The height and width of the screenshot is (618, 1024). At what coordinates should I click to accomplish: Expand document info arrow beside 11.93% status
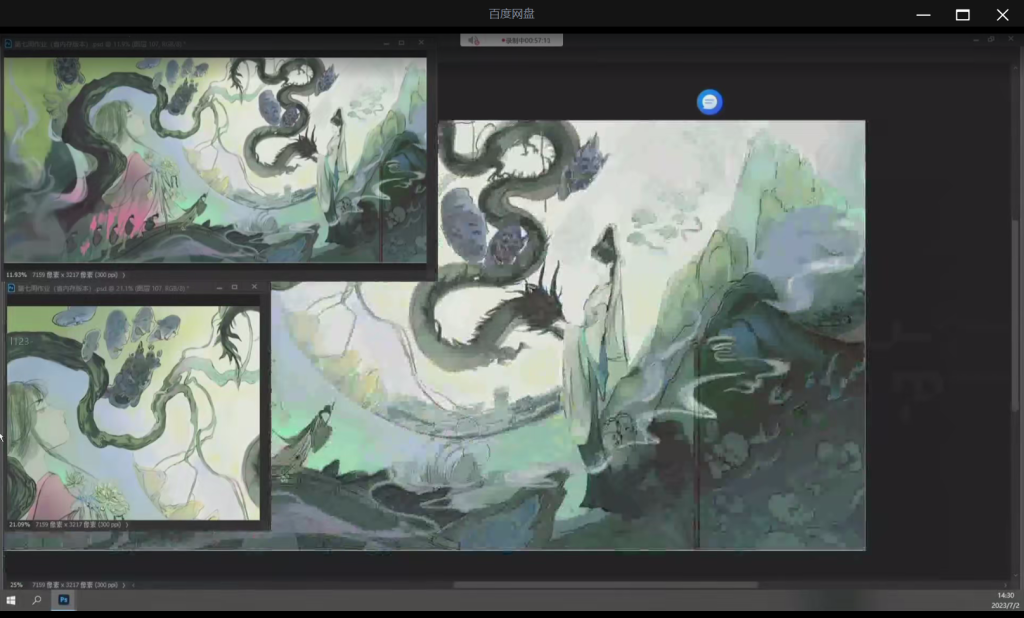127,274
